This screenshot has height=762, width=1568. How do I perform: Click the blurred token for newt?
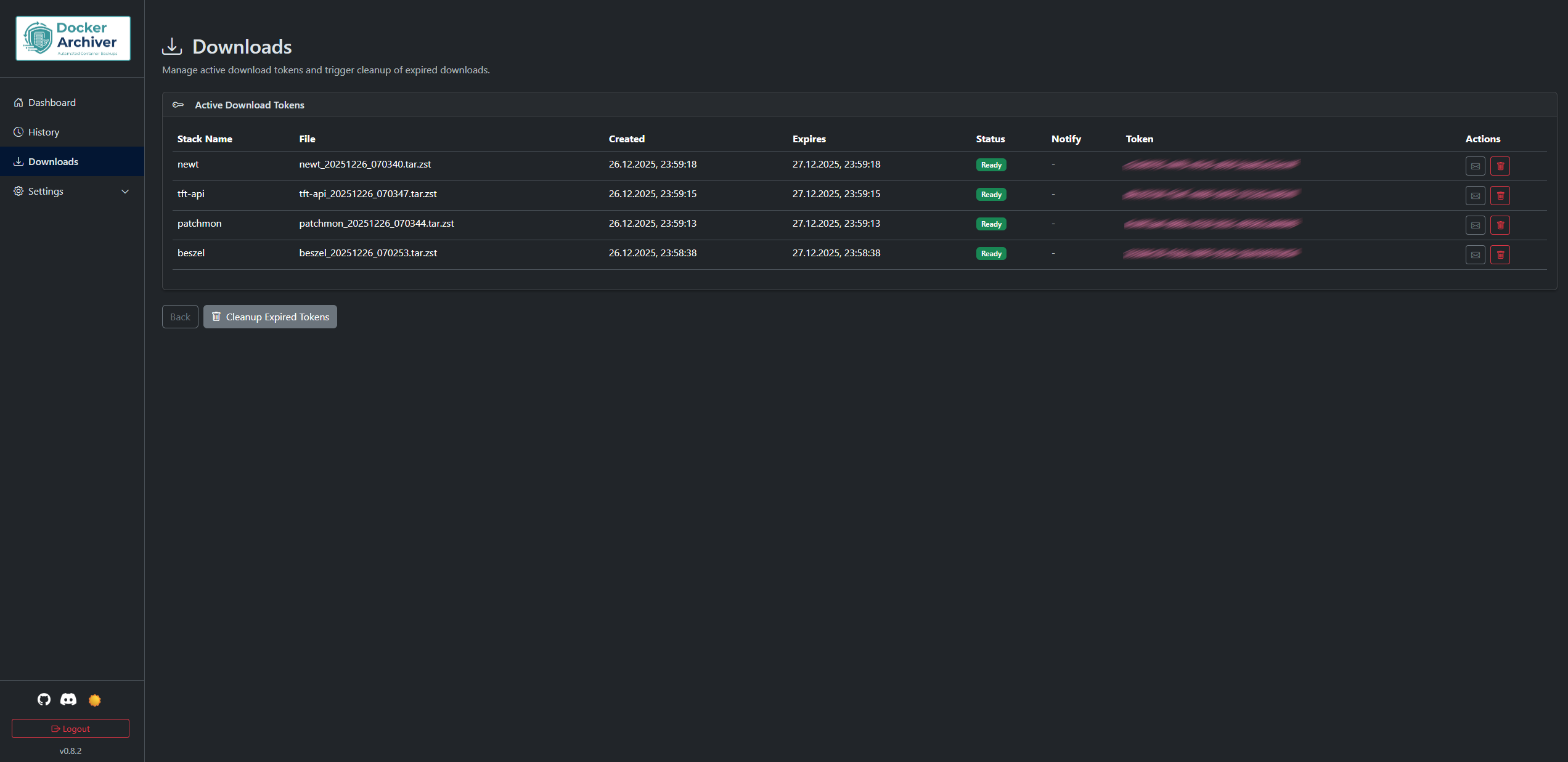click(x=1211, y=164)
